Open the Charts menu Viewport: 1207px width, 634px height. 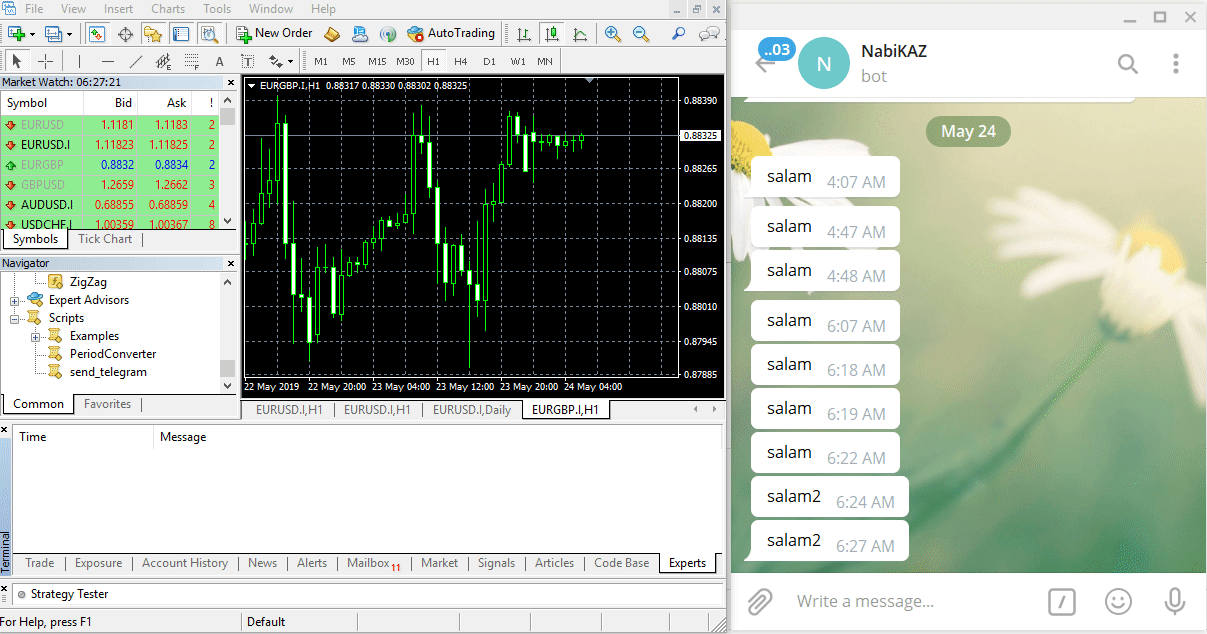166,8
